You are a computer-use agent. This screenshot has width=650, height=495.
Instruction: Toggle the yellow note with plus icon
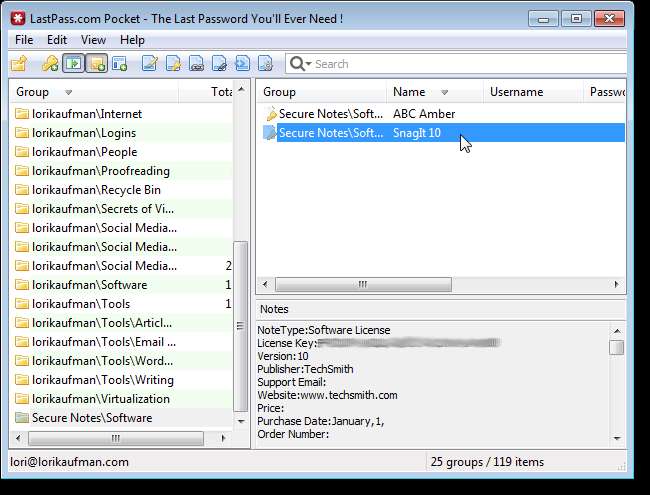97,64
